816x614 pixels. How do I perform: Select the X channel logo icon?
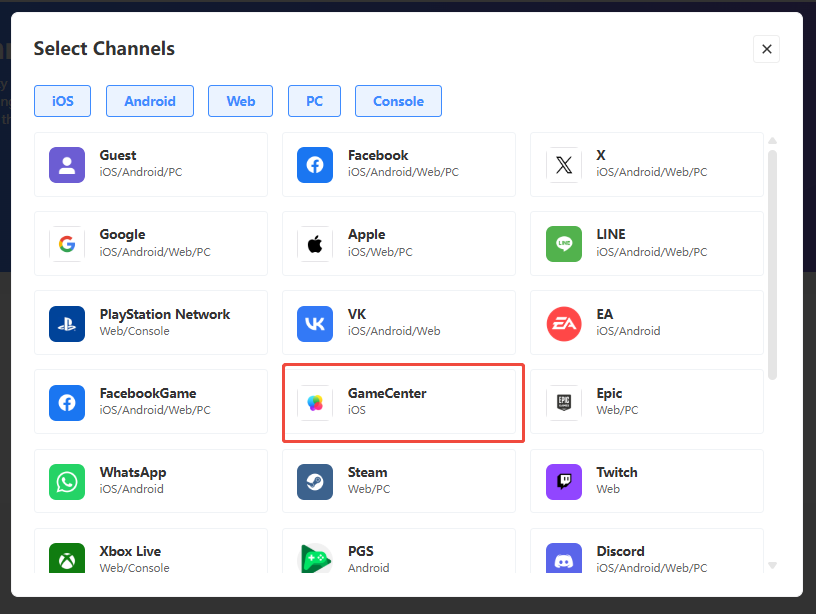564,165
